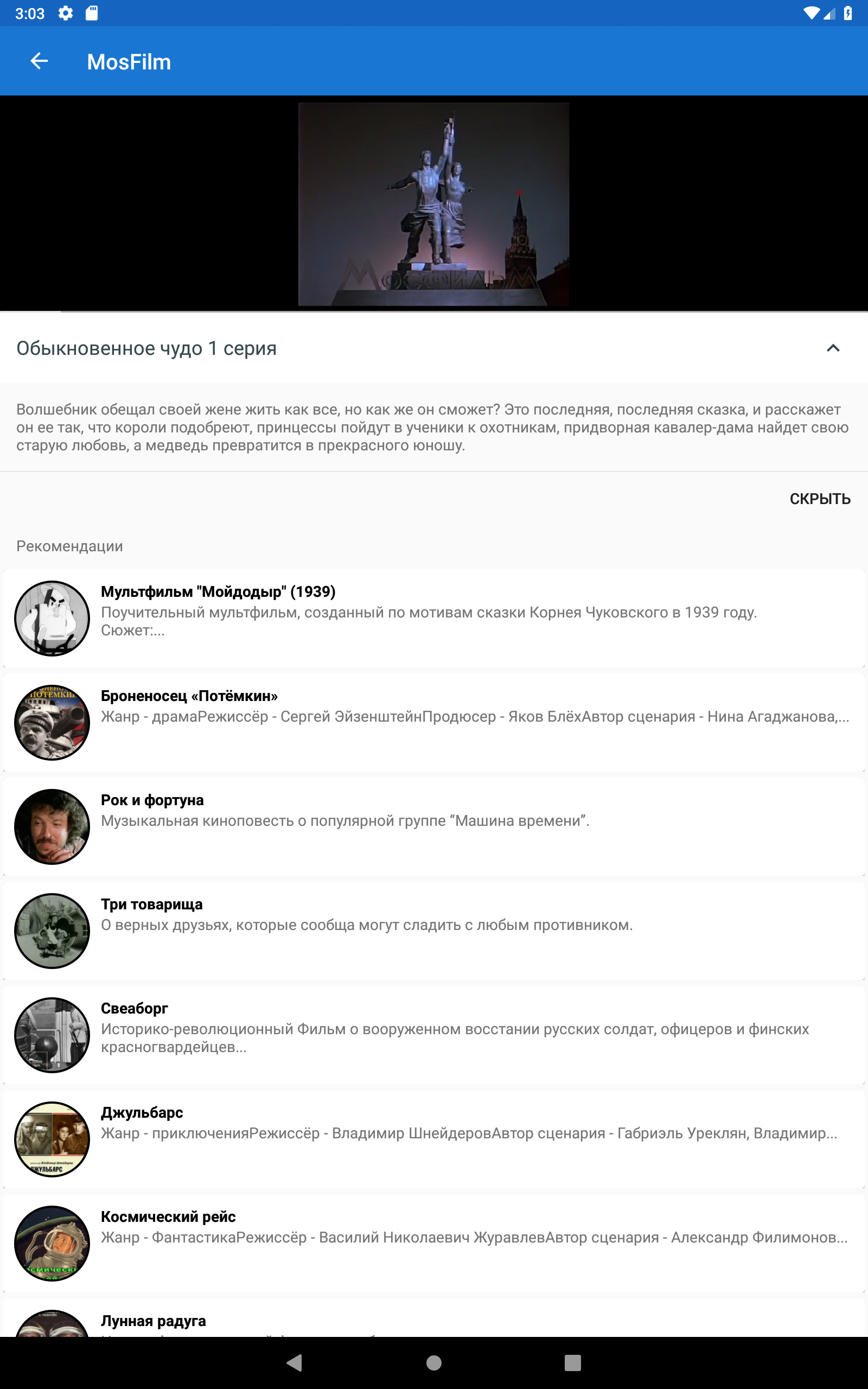Tap the back arrow in MosFilm header
Image resolution: width=868 pixels, height=1389 pixels.
coord(39,61)
